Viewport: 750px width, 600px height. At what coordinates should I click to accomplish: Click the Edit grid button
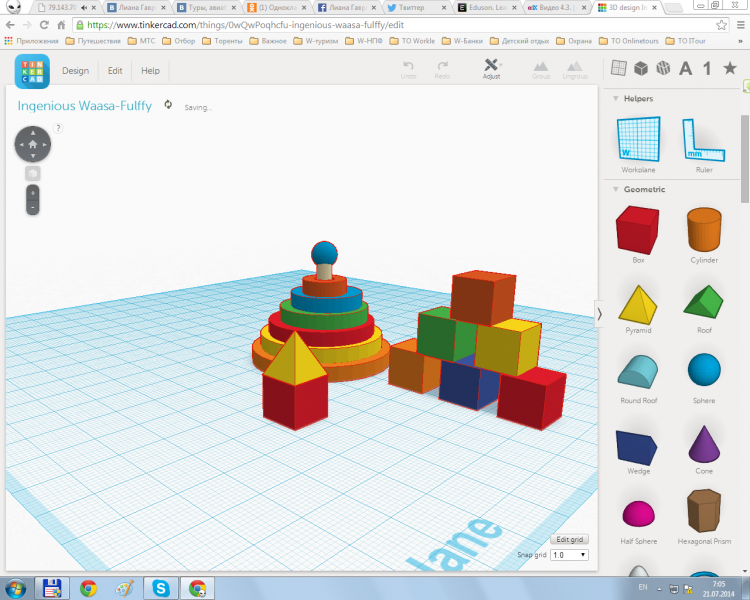click(569, 539)
